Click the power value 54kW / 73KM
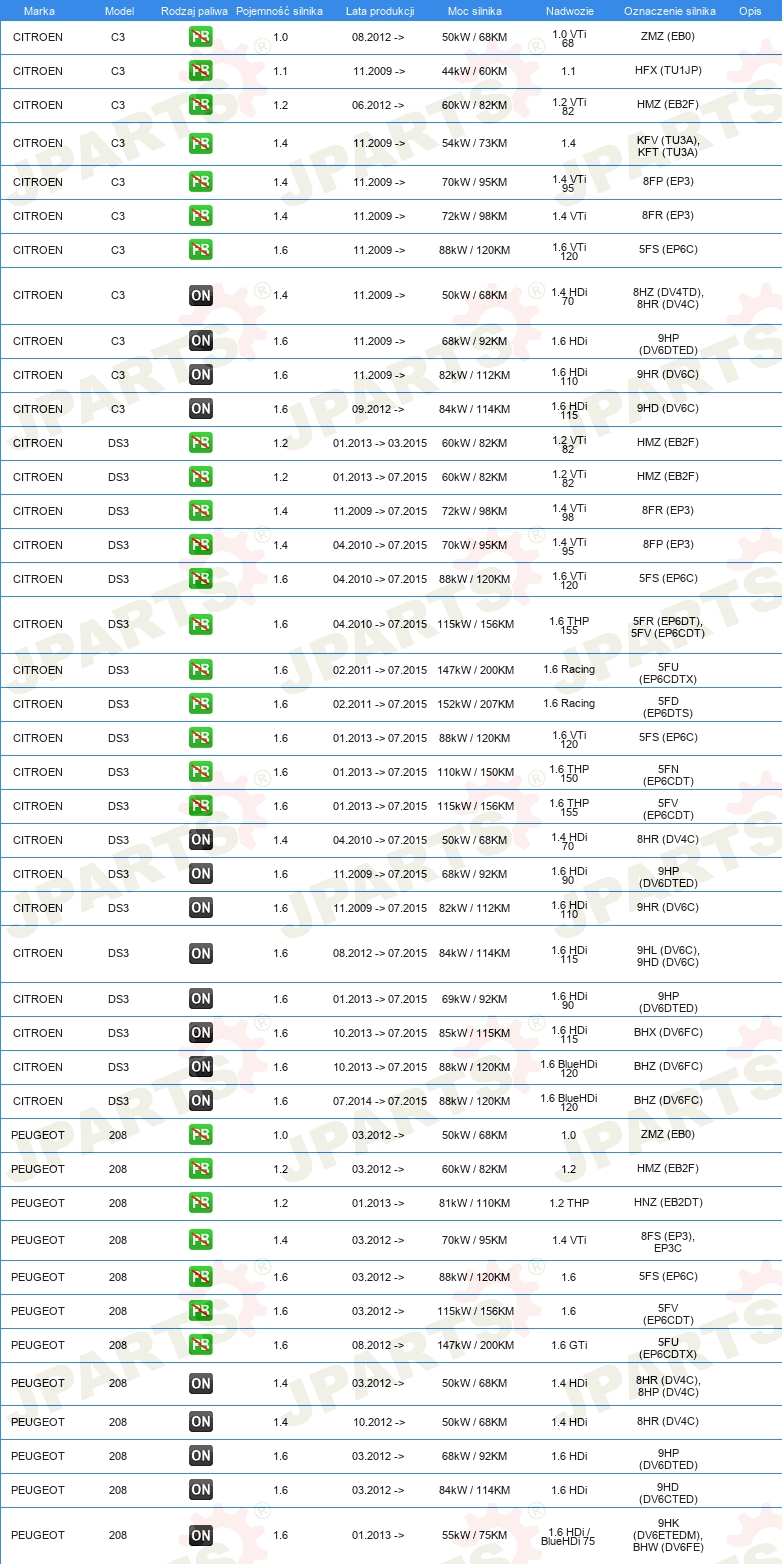Viewport: 782px width, 1564px height. [475, 143]
